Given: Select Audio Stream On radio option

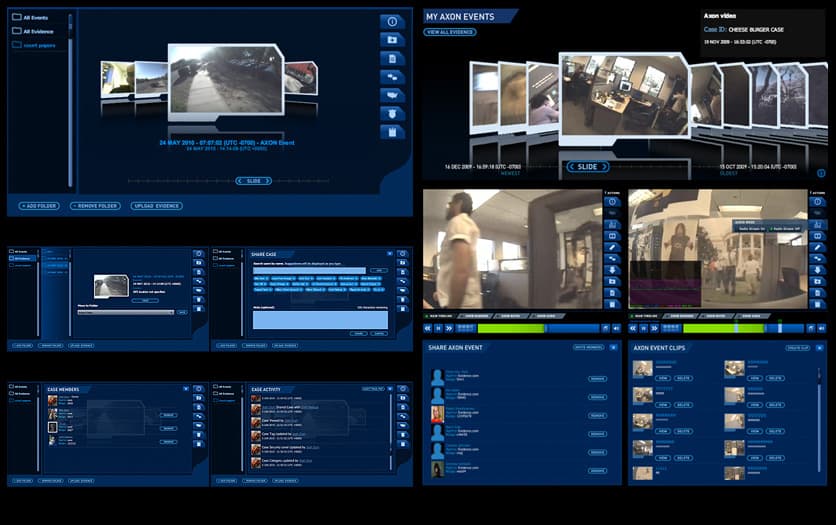Looking at the screenshot, I should tap(751, 229).
